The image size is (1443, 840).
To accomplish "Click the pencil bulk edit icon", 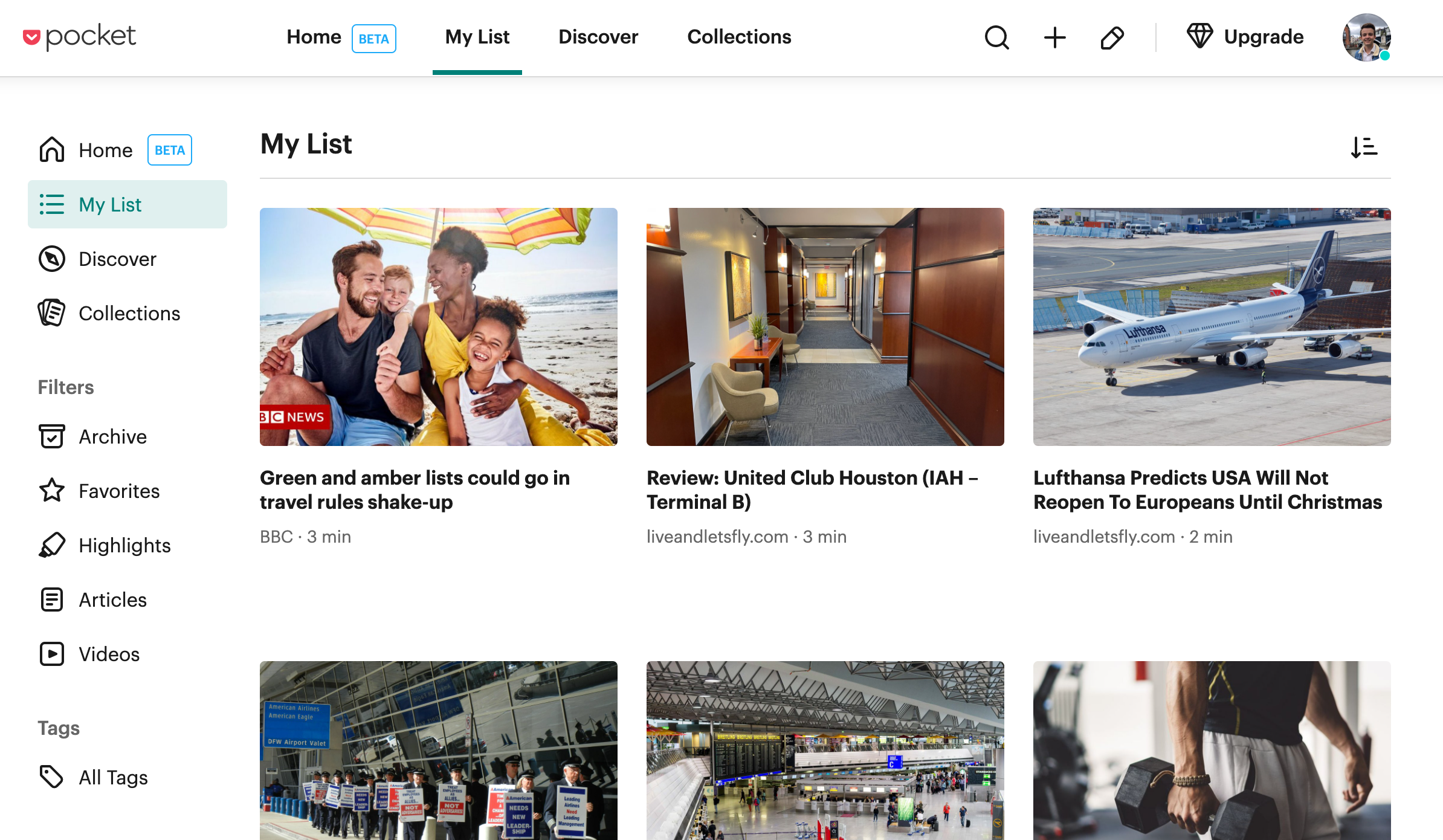I will 1112,37.
